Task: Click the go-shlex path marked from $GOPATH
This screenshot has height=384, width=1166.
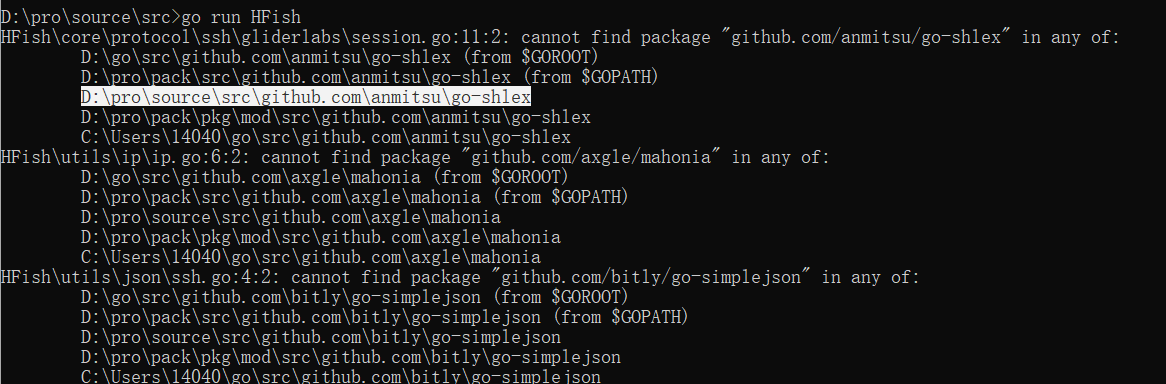Action: point(370,77)
